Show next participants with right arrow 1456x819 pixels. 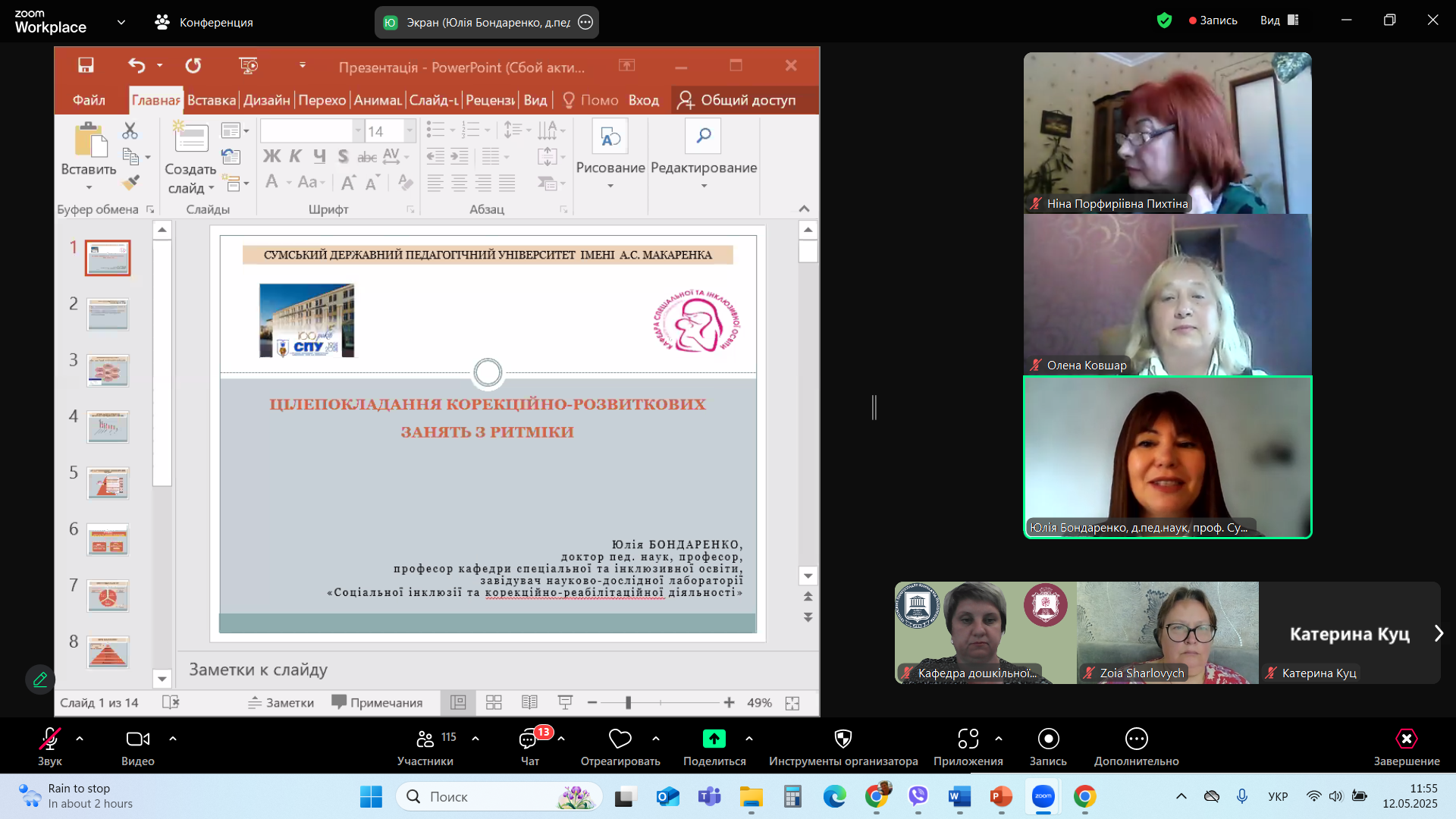[1439, 633]
